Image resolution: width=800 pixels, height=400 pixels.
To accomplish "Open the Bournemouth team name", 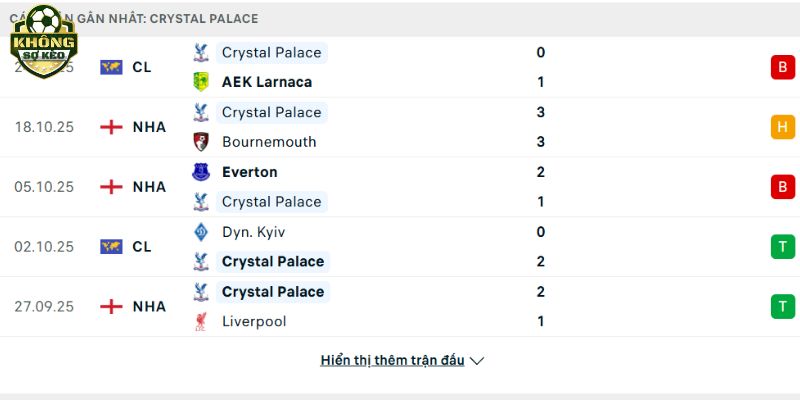I will [x=269, y=142].
